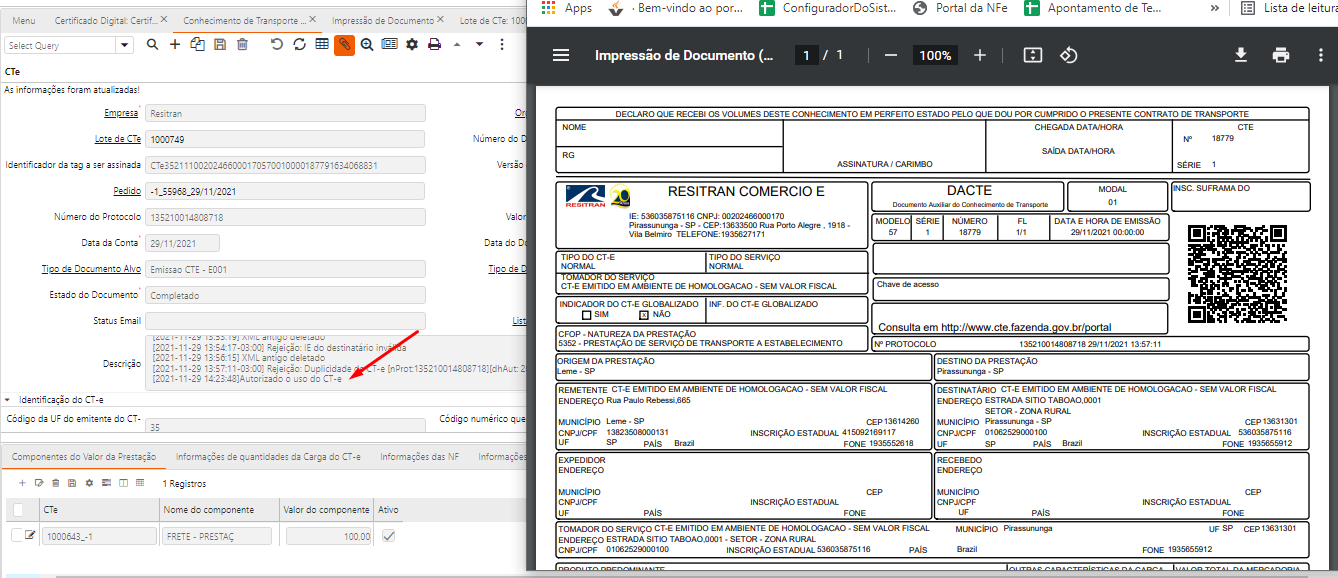Open the Lote de CTe link label
This screenshot has width=1338, height=578.
117,139
